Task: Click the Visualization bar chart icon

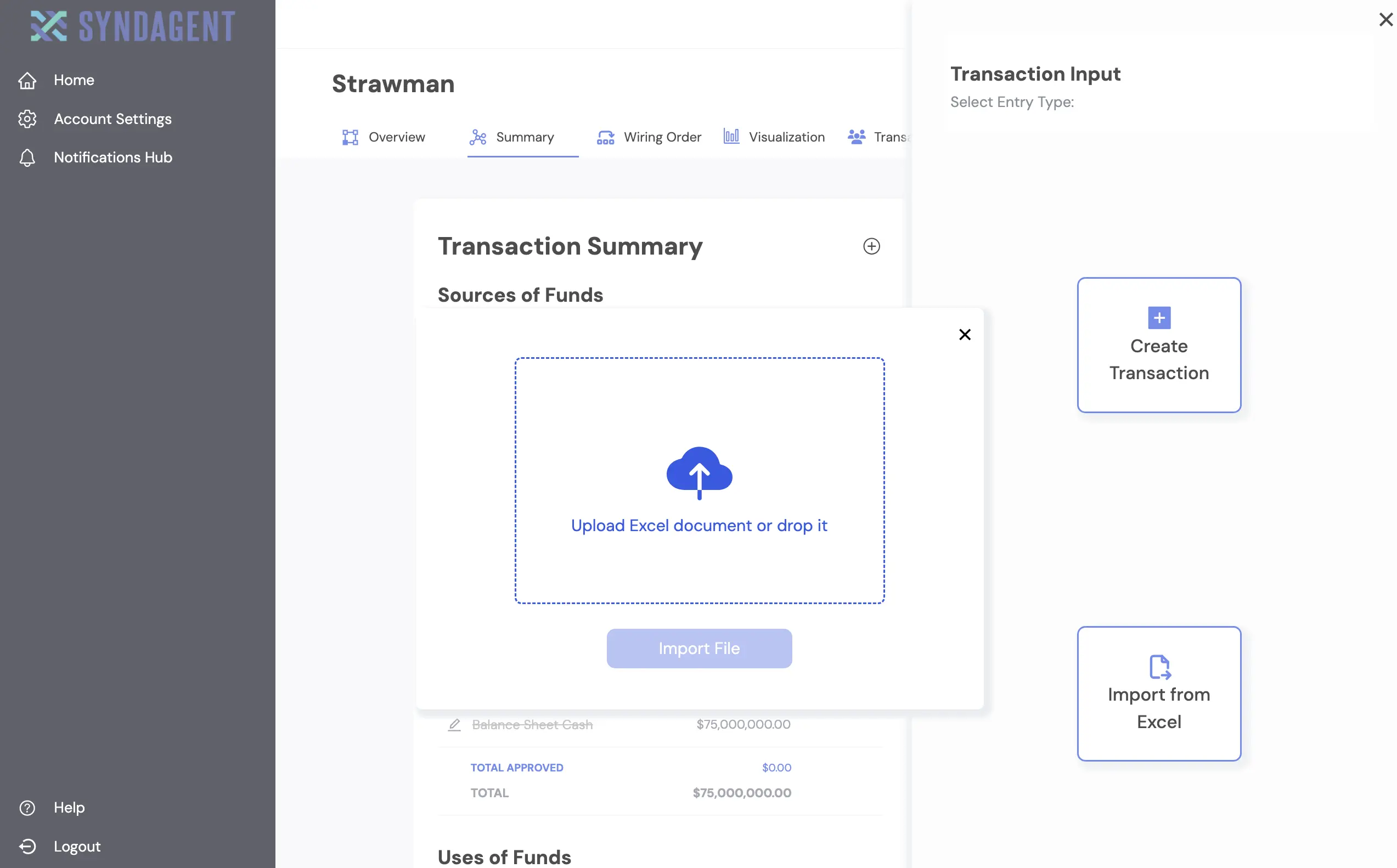Action: pos(731,137)
